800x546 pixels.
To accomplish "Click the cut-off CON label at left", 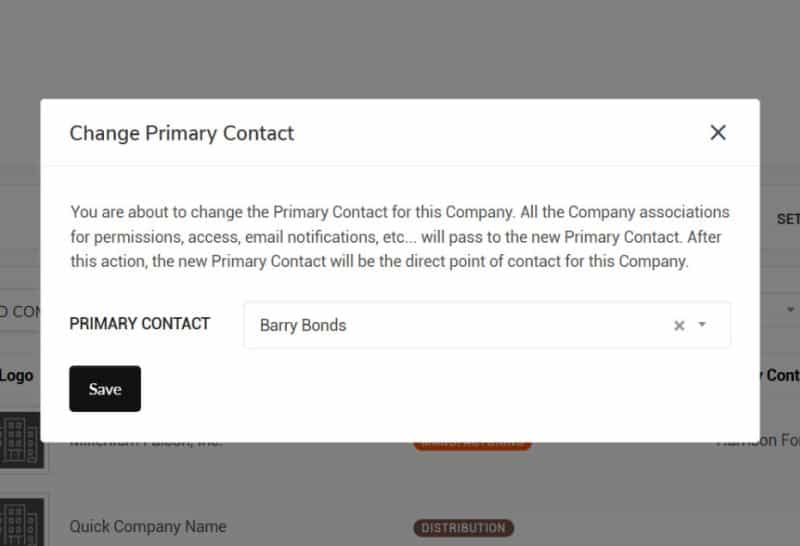I will (19, 312).
